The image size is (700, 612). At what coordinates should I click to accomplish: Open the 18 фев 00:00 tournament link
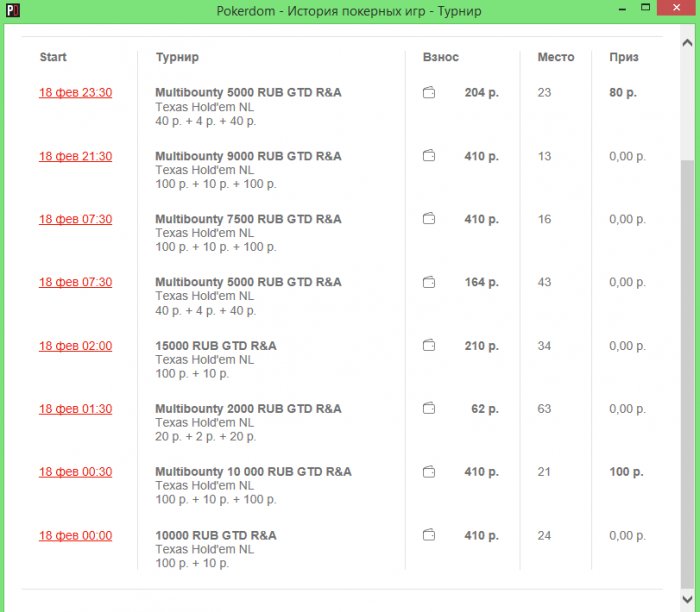pyautogui.click(x=75, y=536)
